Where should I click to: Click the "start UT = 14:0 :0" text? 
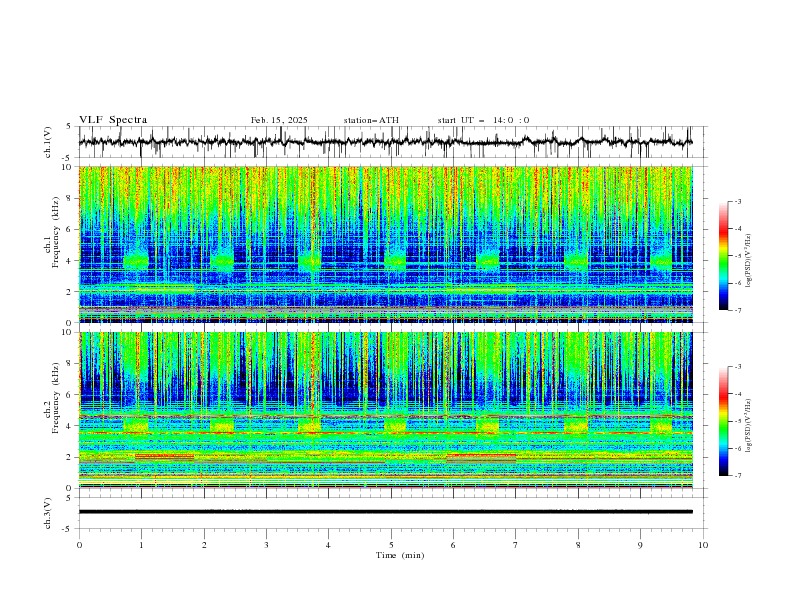click(x=483, y=120)
